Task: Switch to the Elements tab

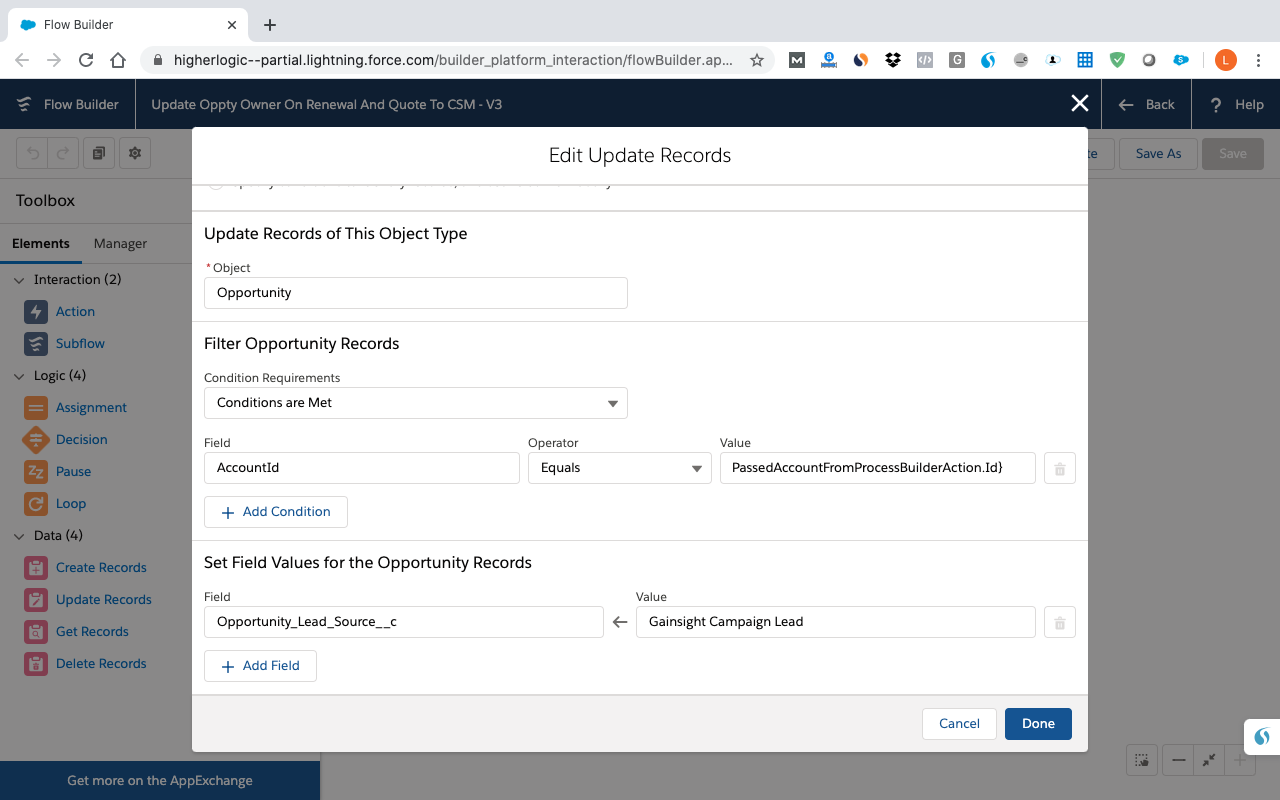Action: point(41,243)
